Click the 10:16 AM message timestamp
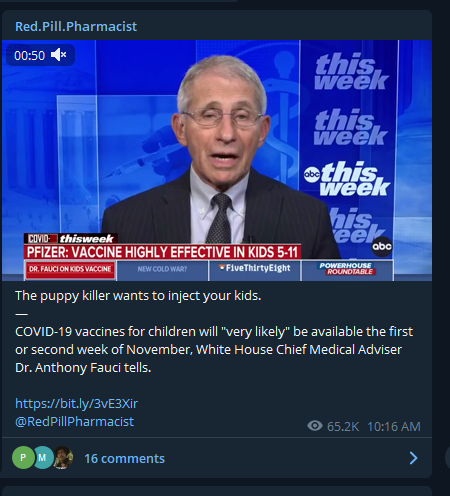This screenshot has width=450, height=496. (x=394, y=426)
